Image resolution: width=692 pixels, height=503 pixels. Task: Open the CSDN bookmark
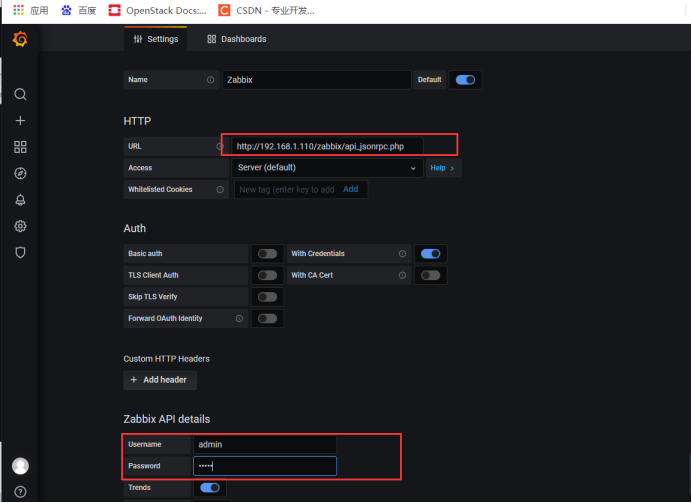[x=266, y=10]
